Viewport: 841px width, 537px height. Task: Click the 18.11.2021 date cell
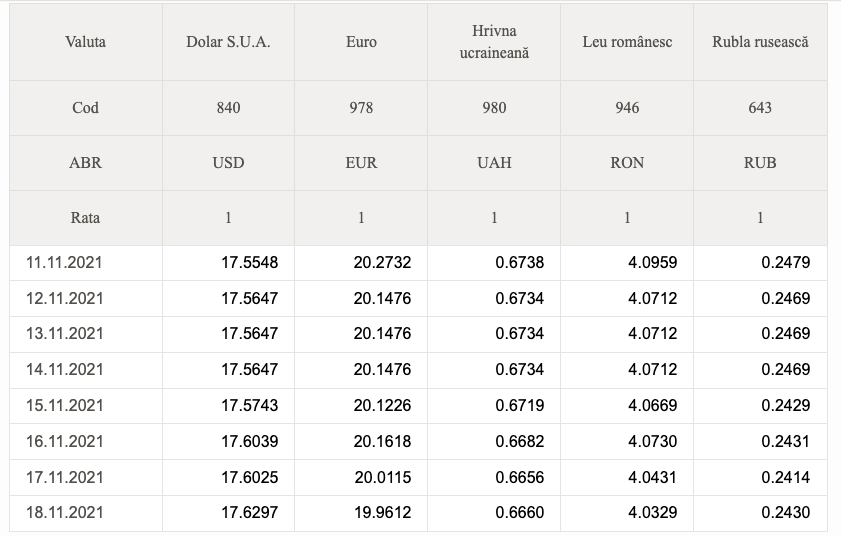pos(86,512)
